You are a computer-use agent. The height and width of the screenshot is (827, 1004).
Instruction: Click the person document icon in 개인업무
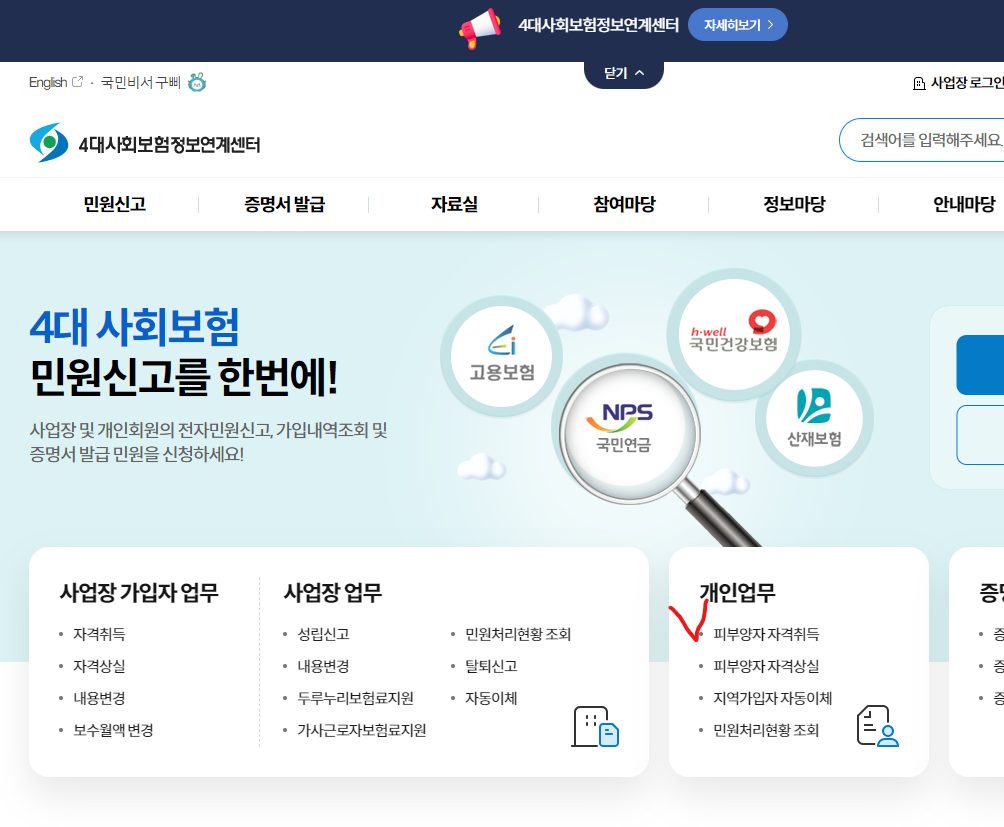click(878, 726)
